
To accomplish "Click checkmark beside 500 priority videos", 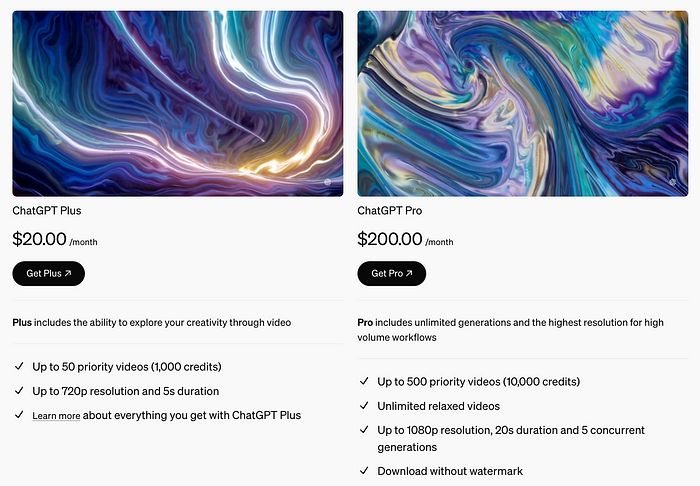I will click(364, 381).
